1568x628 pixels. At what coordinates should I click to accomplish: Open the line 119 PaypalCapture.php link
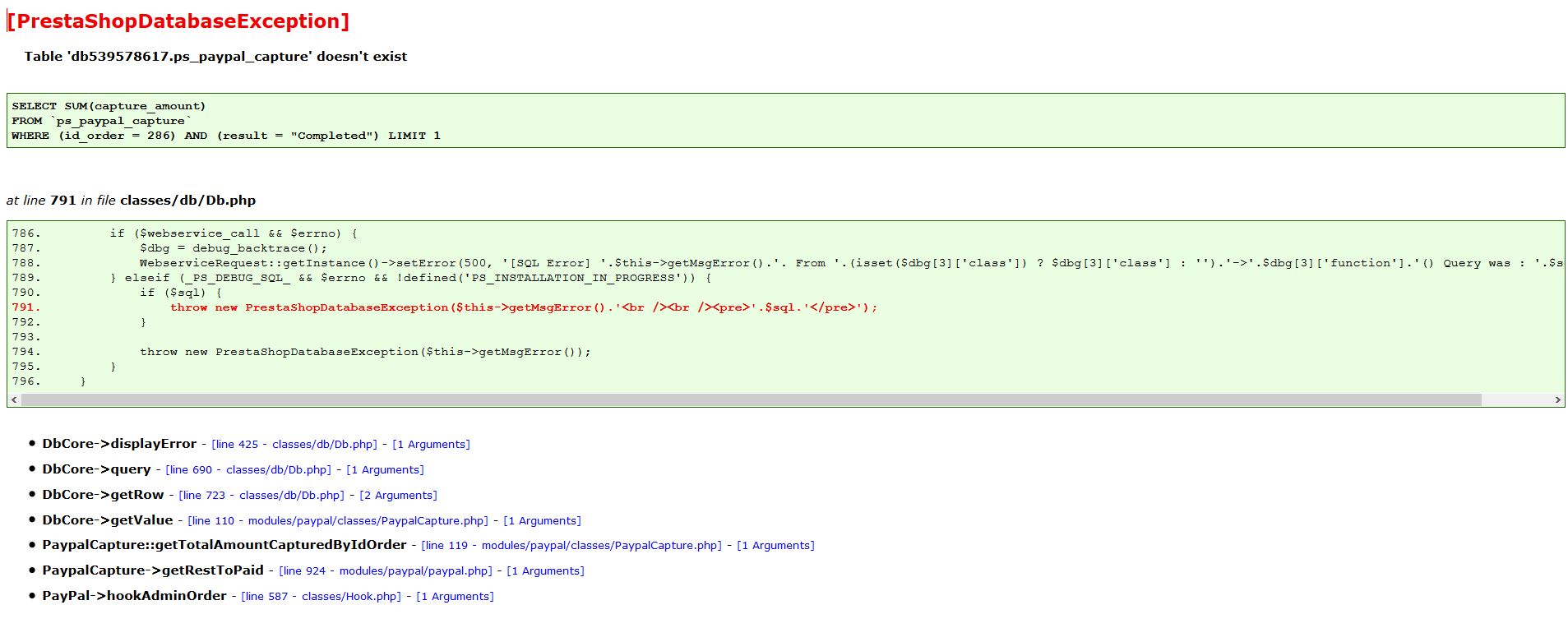tap(571, 546)
